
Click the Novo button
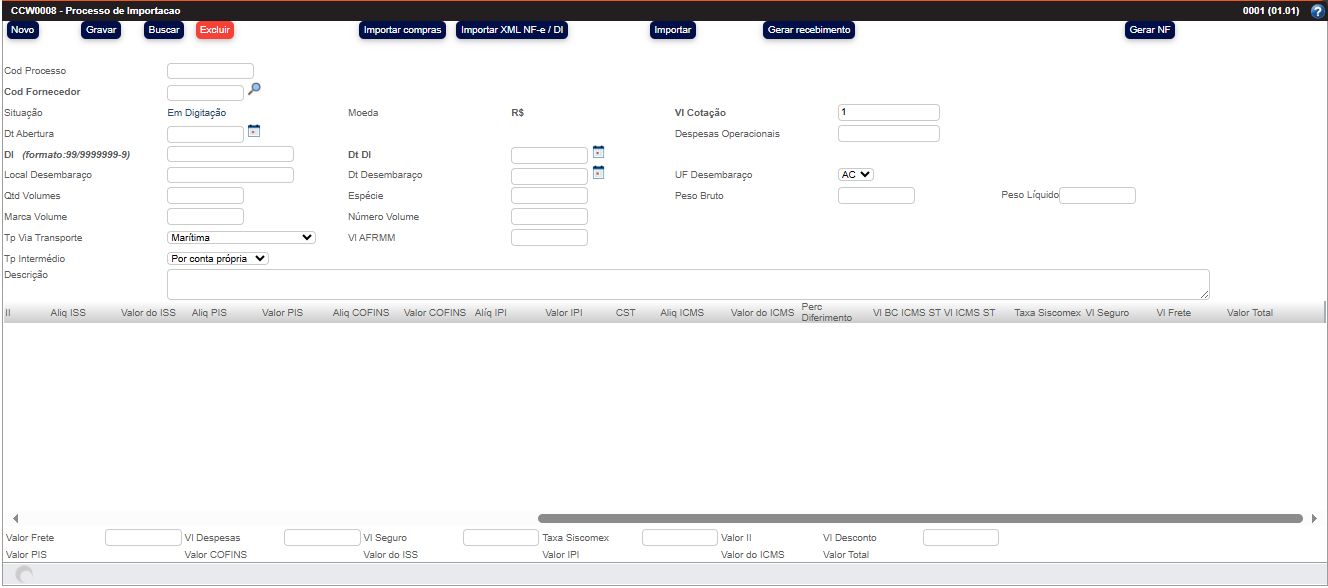(x=22, y=30)
